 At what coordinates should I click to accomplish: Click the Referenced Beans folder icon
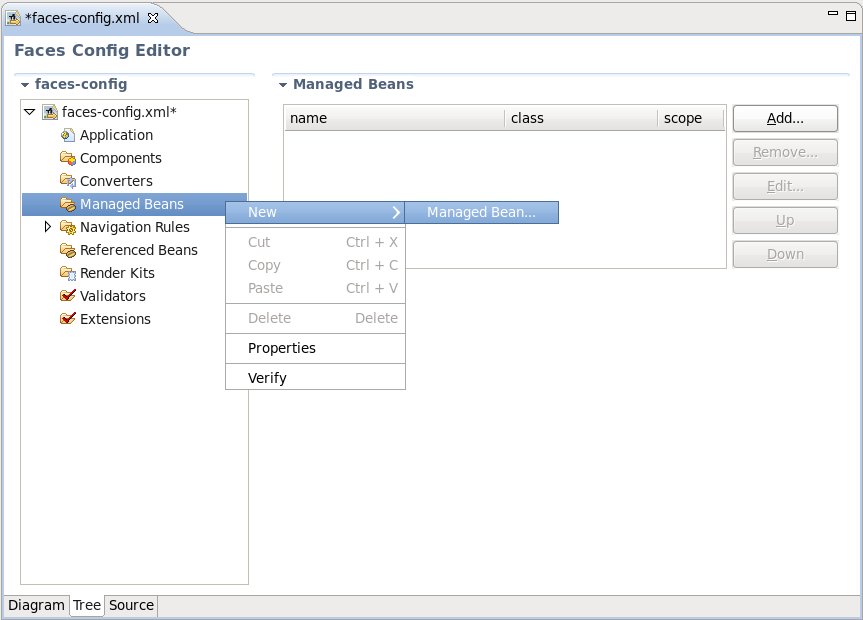pyautogui.click(x=68, y=250)
